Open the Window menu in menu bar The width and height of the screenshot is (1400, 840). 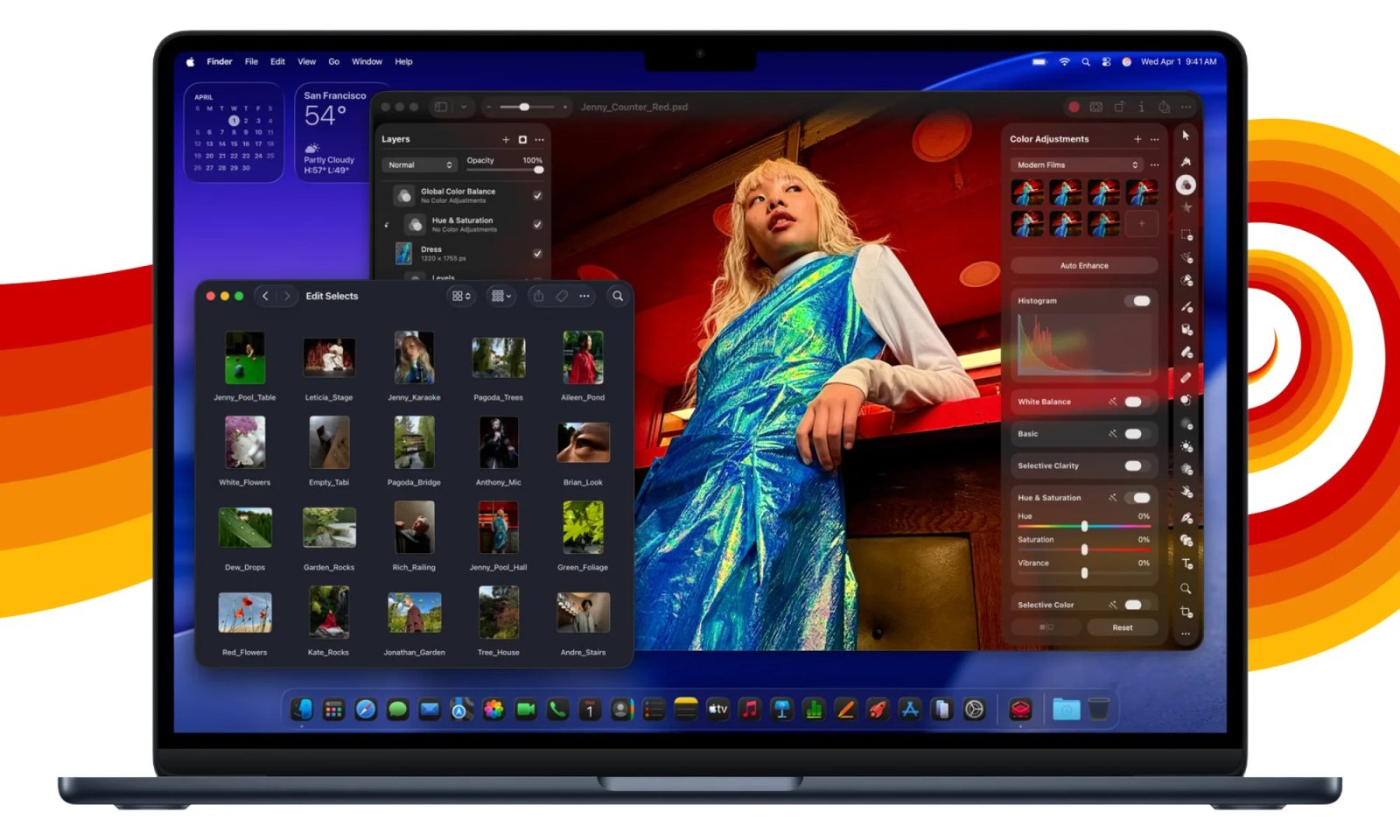367,62
